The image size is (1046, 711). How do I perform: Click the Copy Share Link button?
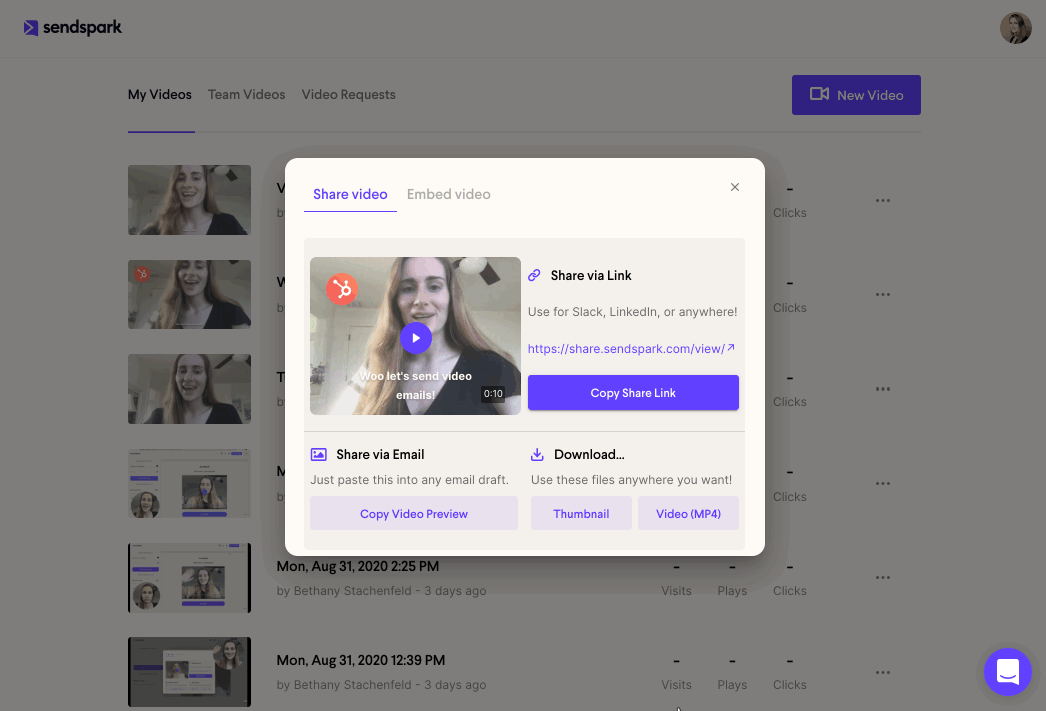point(633,393)
